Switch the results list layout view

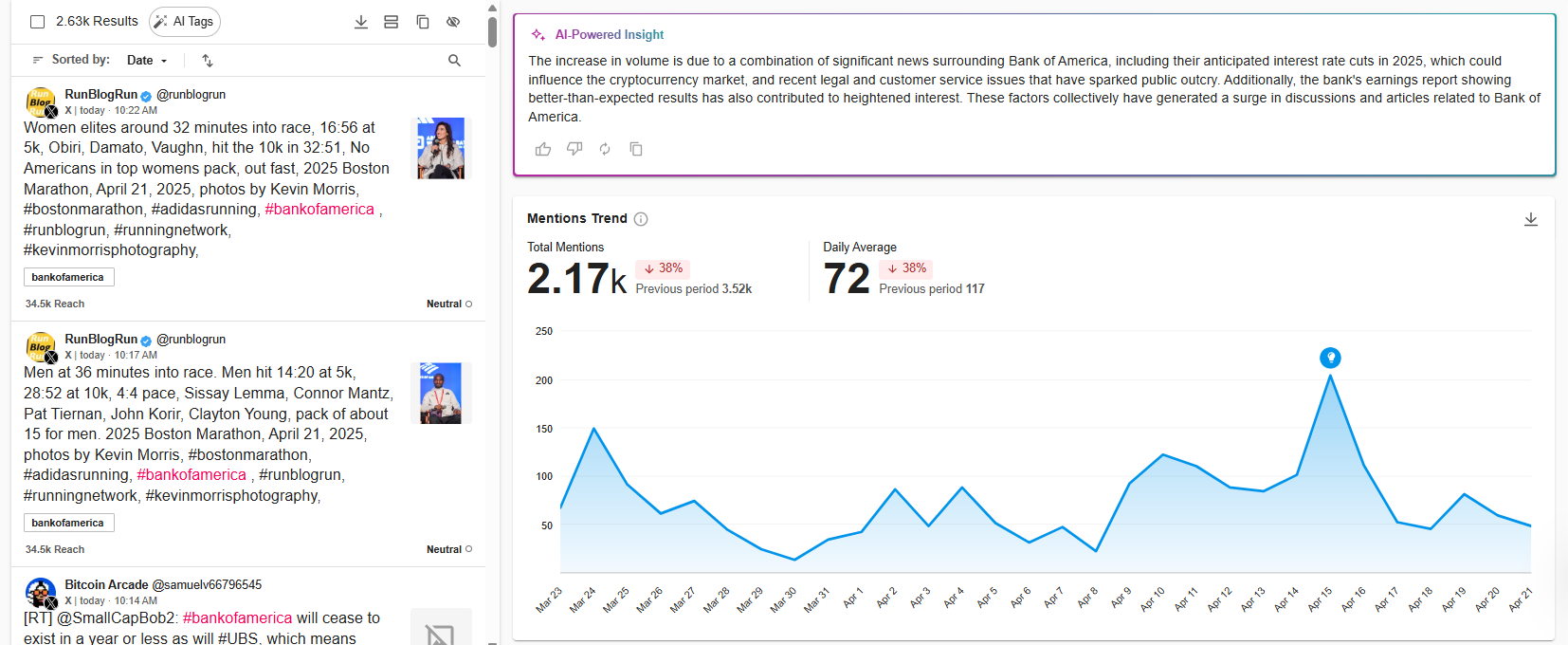pyautogui.click(x=391, y=22)
